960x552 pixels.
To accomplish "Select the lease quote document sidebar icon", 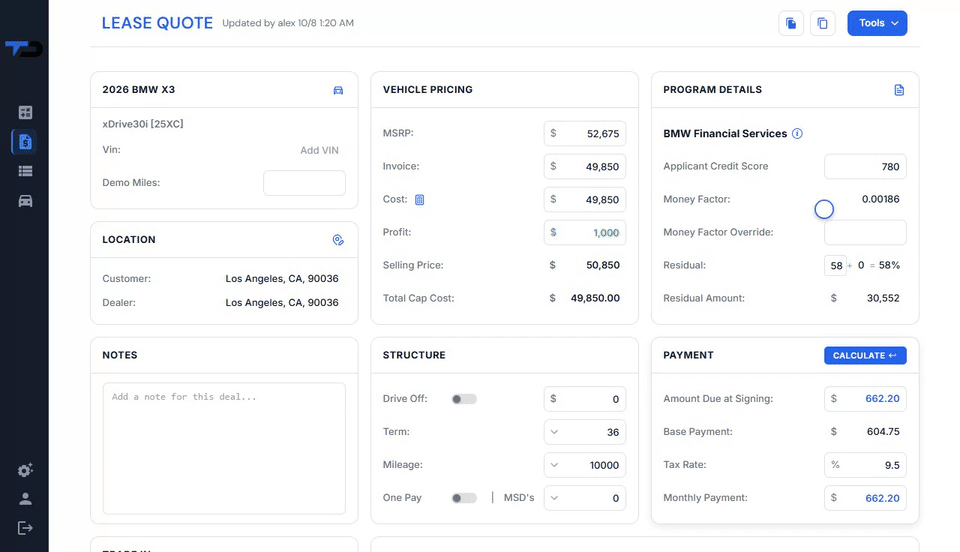I will (25, 142).
